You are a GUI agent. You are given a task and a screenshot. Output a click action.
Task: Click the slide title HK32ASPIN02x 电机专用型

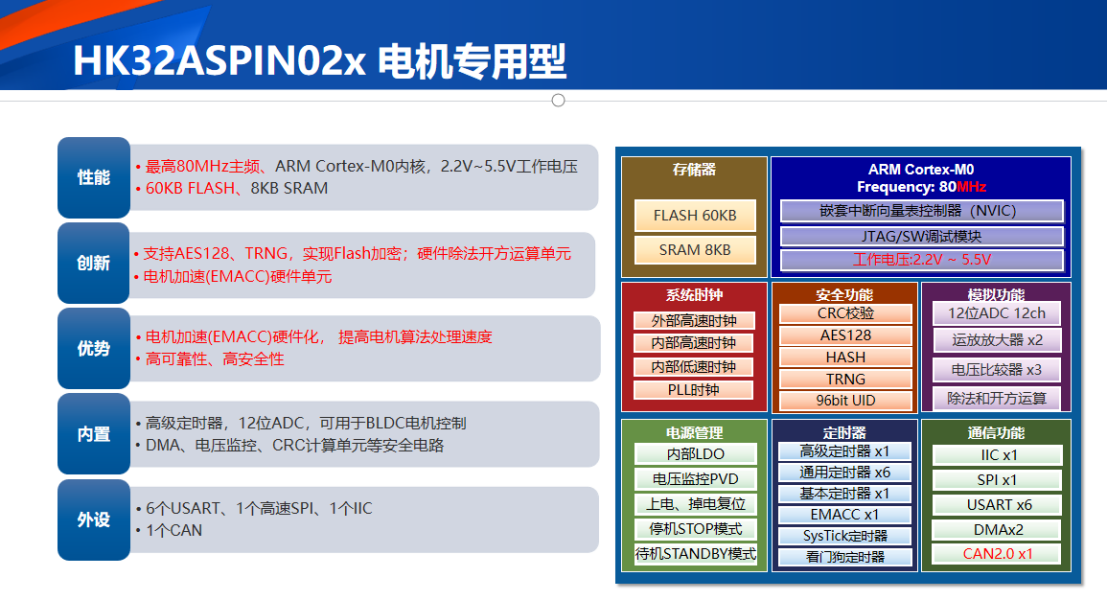coord(320,61)
